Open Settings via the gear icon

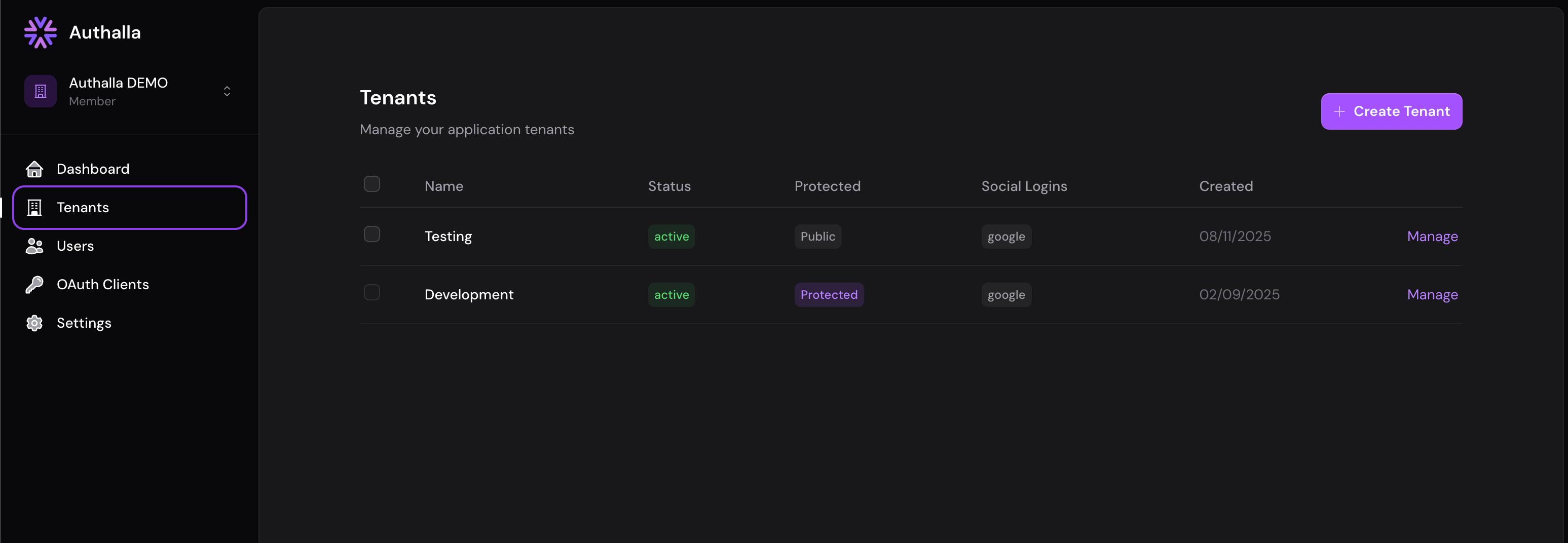pyautogui.click(x=34, y=323)
